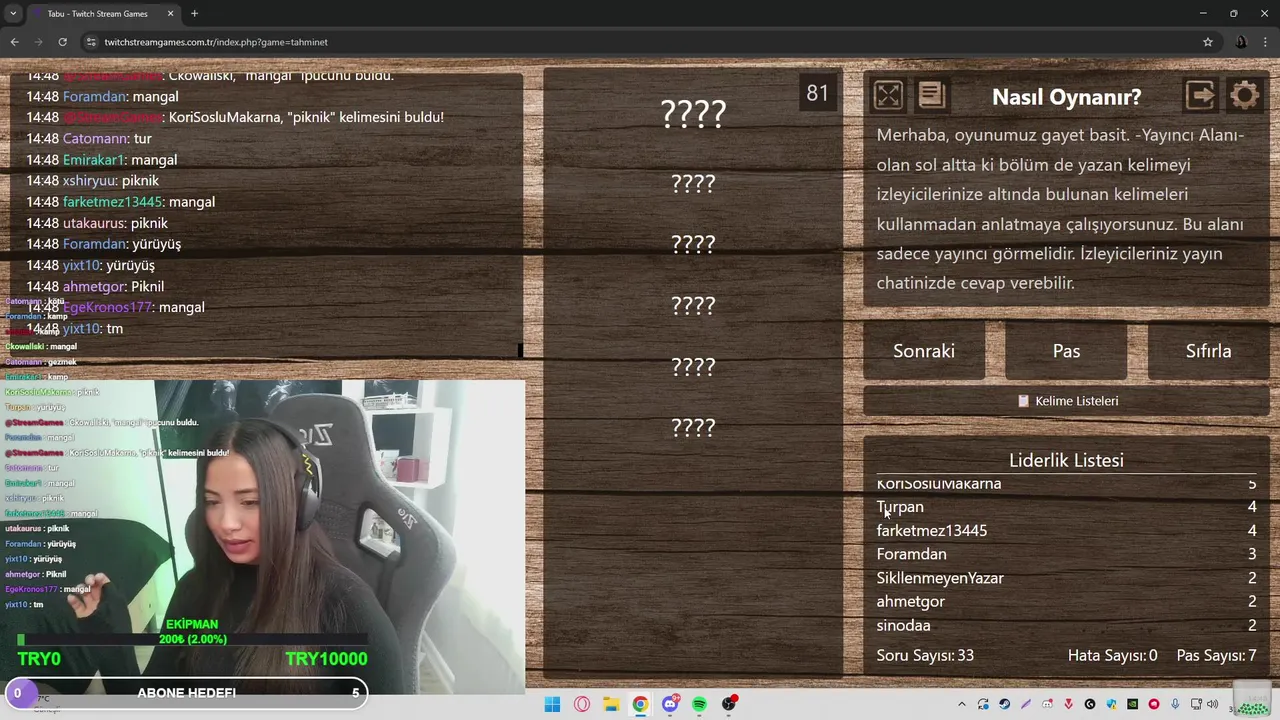
Task: Click farketmez13445 in leaderboard
Action: coord(932,531)
